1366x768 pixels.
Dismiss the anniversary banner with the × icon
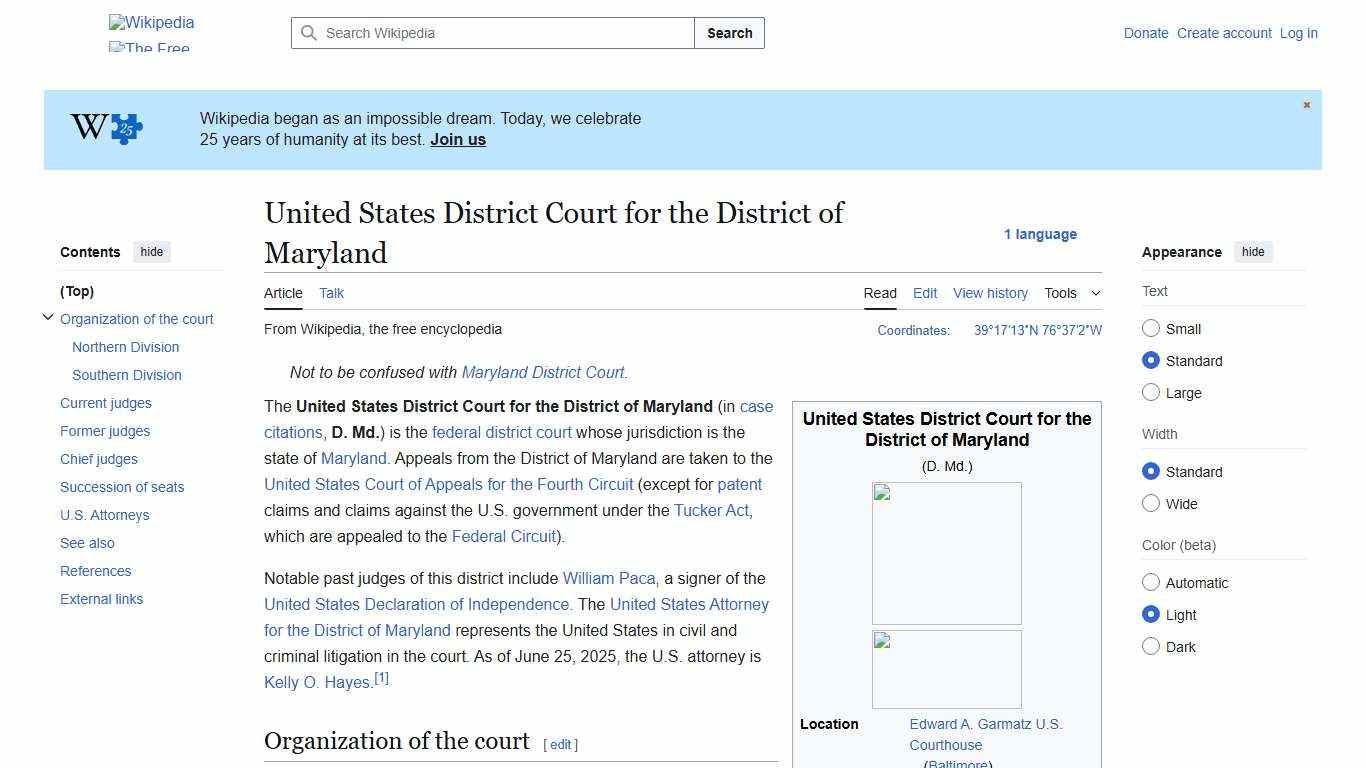1306,104
